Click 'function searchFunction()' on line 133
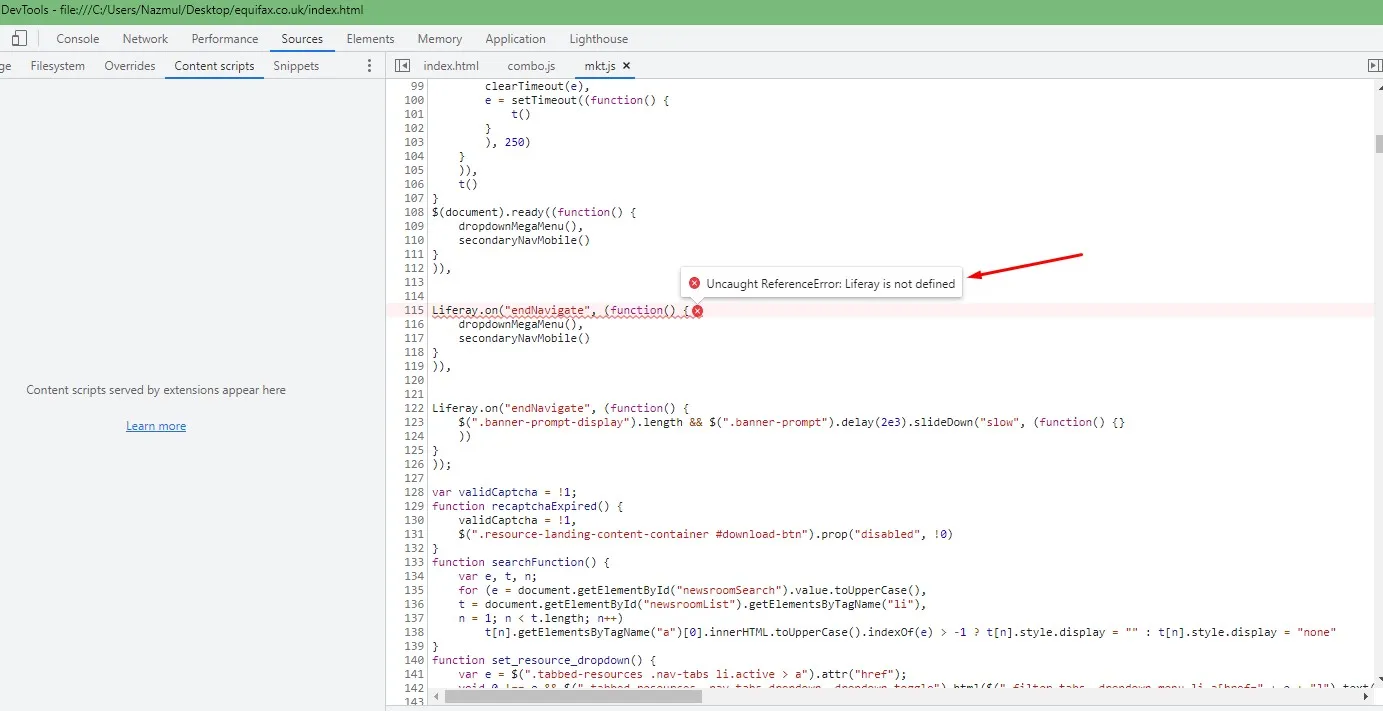The width and height of the screenshot is (1383, 711). [x=520, y=562]
